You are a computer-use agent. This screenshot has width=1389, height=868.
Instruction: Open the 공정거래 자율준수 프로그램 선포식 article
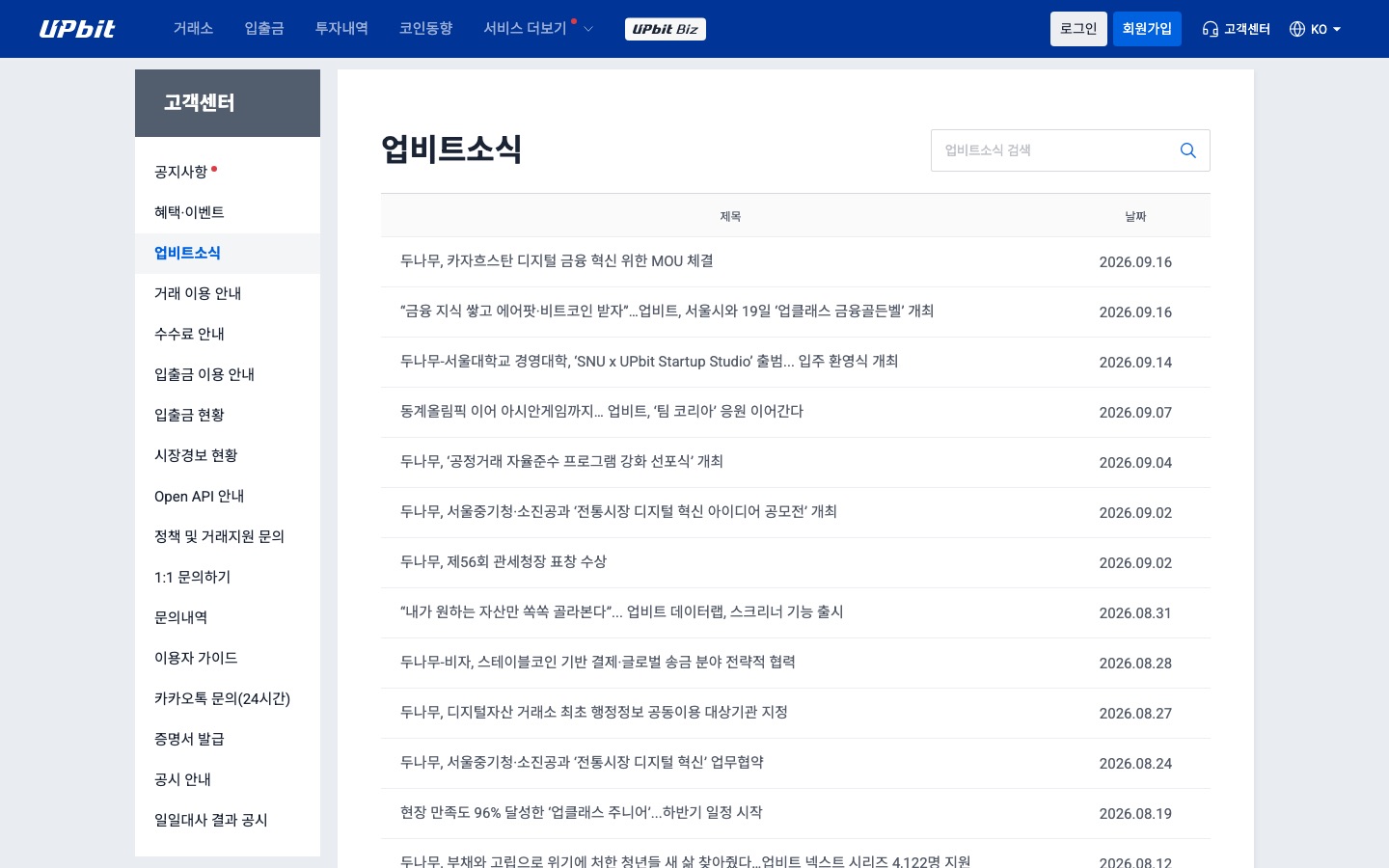pyautogui.click(x=561, y=462)
